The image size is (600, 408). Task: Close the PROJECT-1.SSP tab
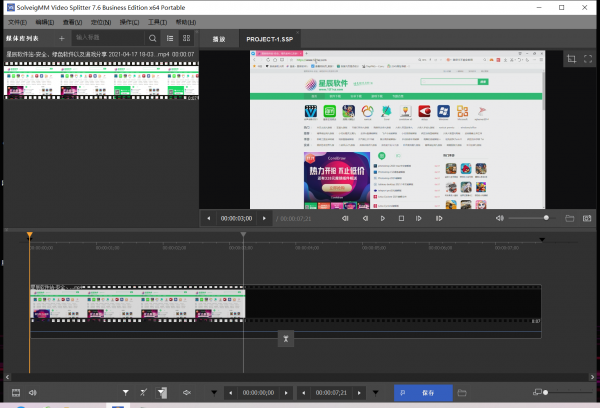[x=297, y=33]
